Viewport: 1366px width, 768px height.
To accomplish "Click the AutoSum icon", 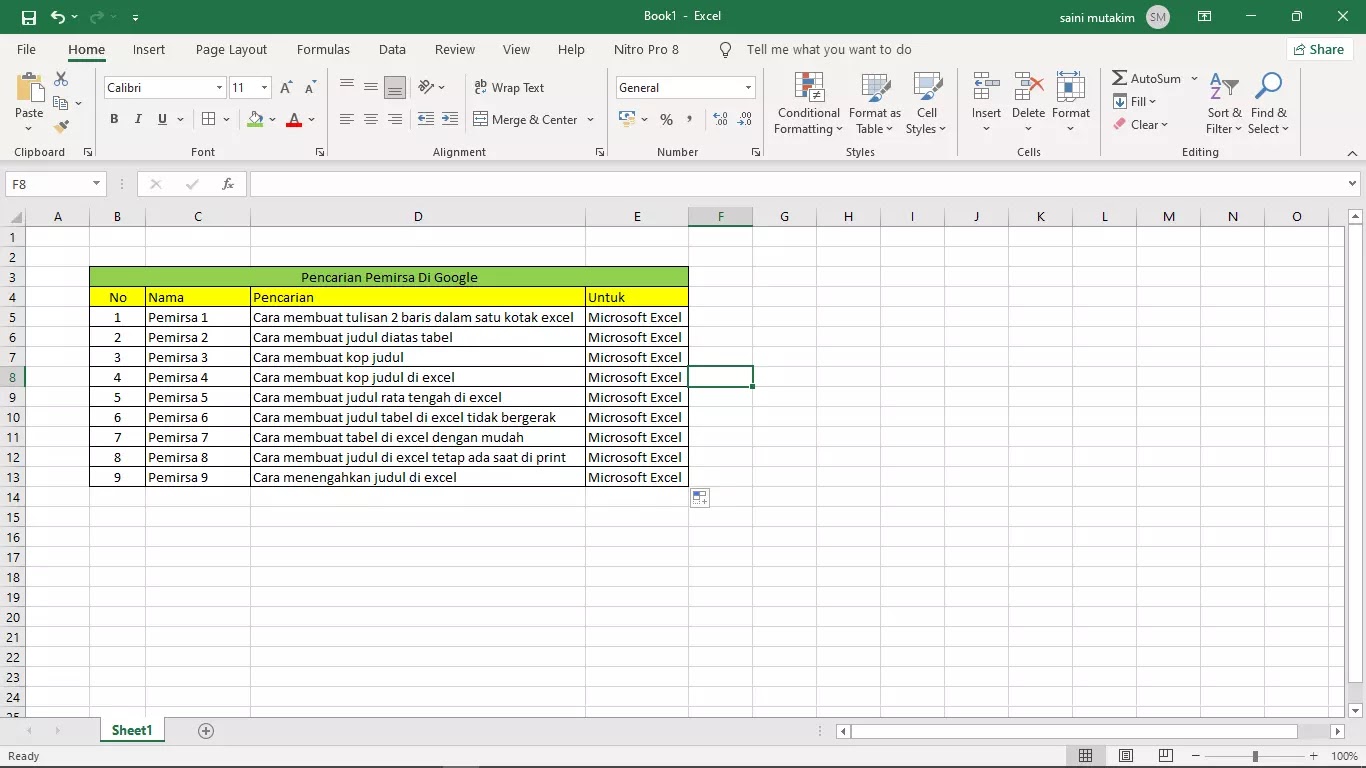I will pos(1122,78).
